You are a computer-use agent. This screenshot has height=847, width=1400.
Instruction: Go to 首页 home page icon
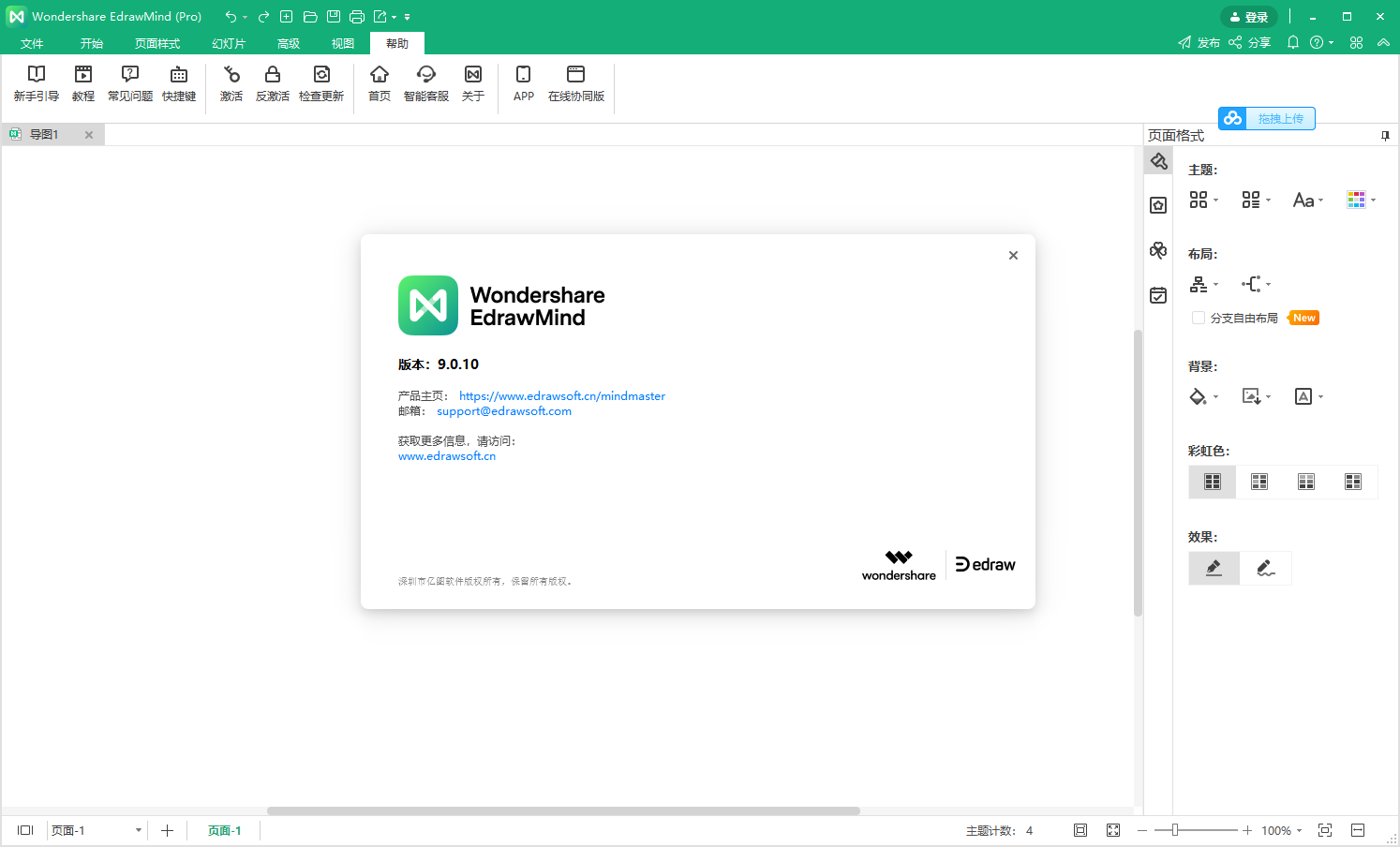(x=380, y=83)
